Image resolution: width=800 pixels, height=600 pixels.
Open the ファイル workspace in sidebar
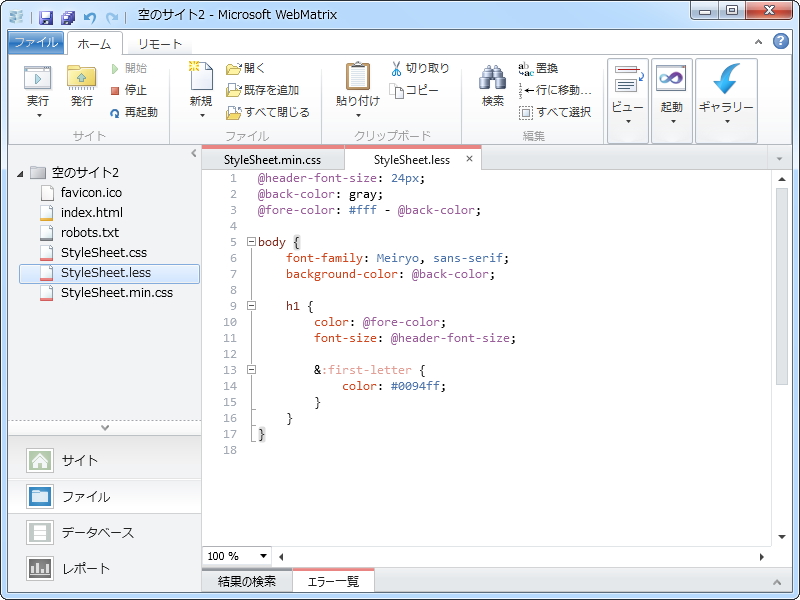tap(105, 496)
